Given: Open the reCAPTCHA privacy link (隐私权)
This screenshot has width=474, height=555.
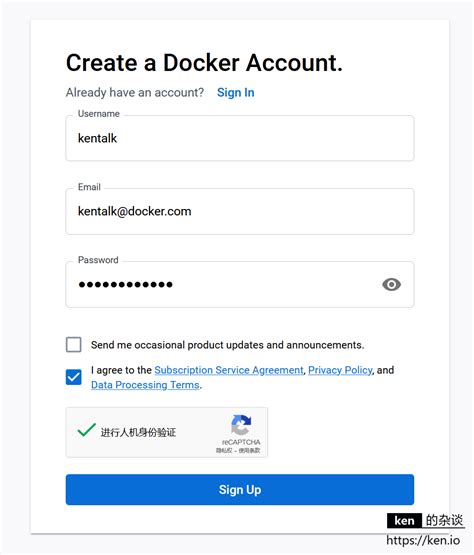Looking at the screenshot, I should point(224,451).
